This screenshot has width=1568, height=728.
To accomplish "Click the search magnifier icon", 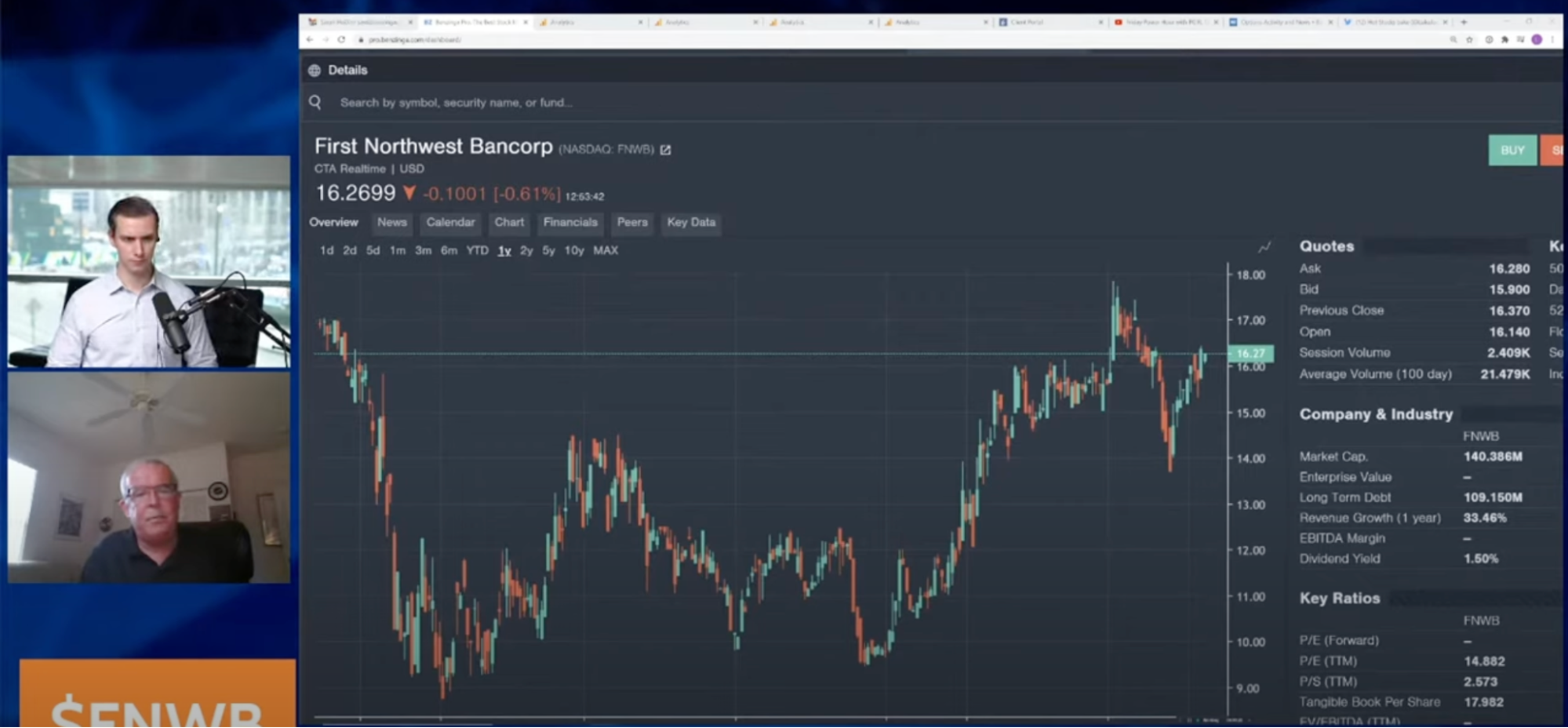I will 315,102.
